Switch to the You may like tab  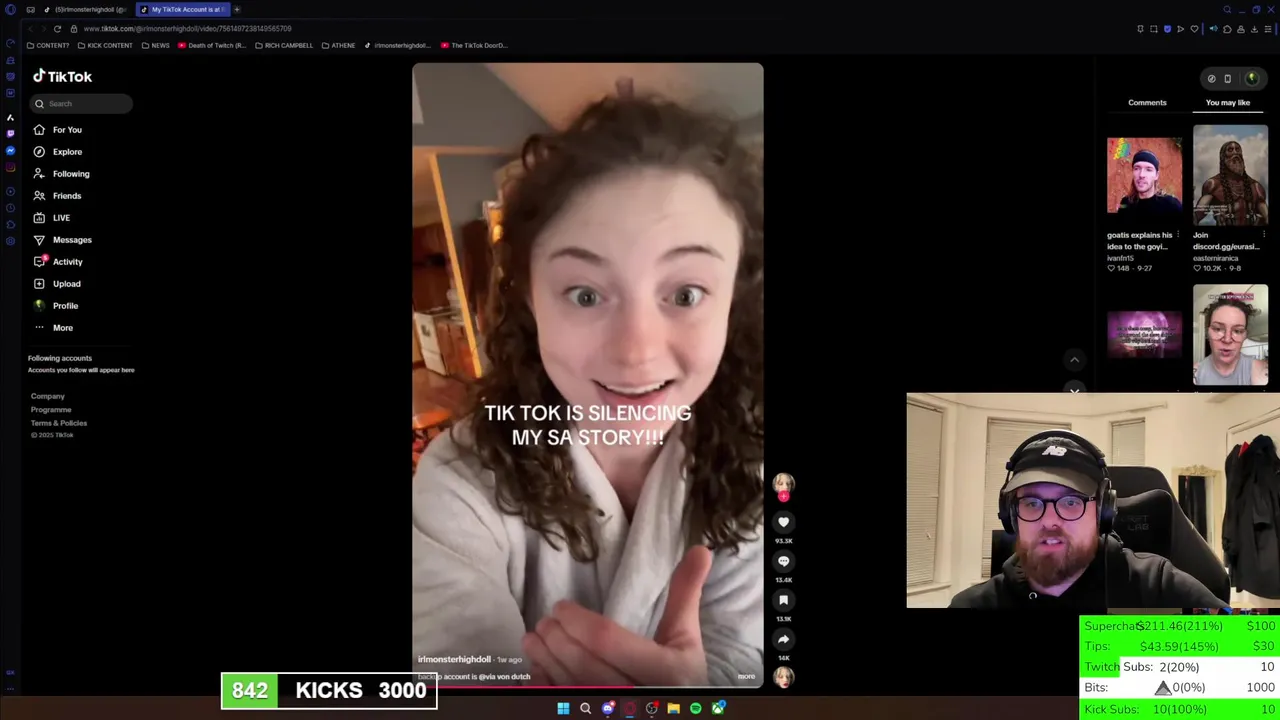point(1228,102)
